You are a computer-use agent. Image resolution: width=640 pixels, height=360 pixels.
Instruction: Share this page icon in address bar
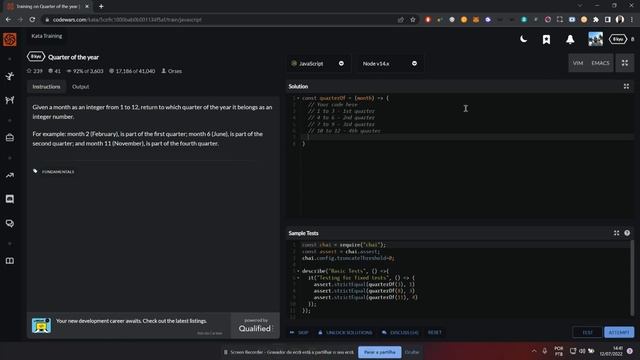401,20
